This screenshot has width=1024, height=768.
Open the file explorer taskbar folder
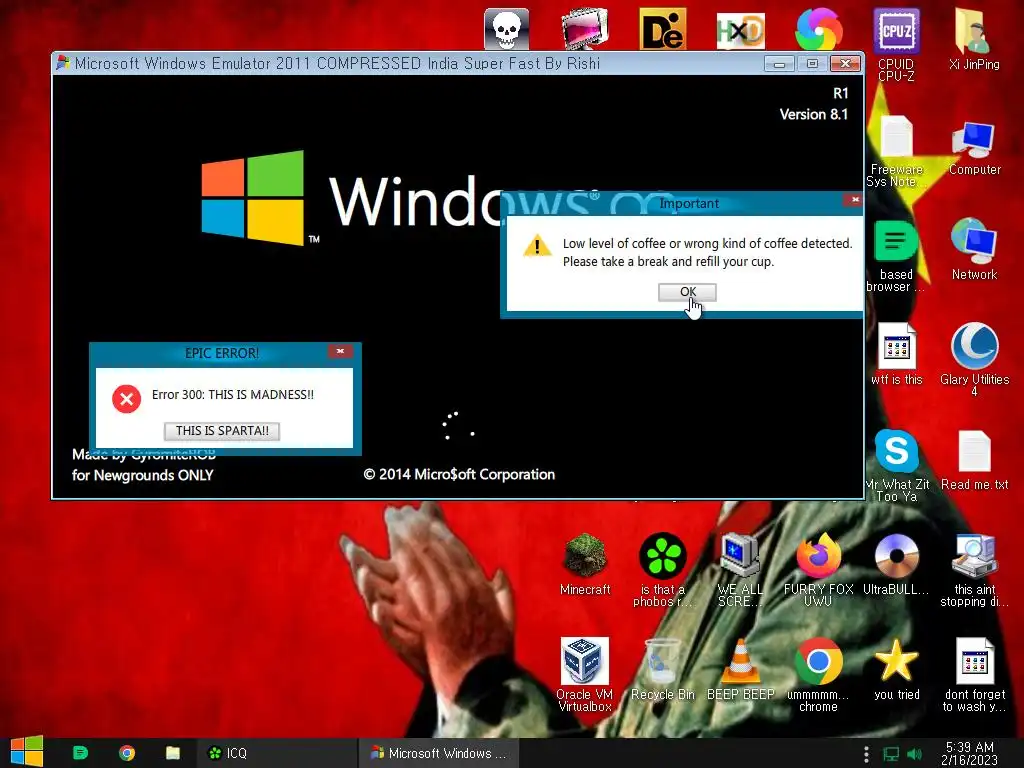(x=173, y=753)
